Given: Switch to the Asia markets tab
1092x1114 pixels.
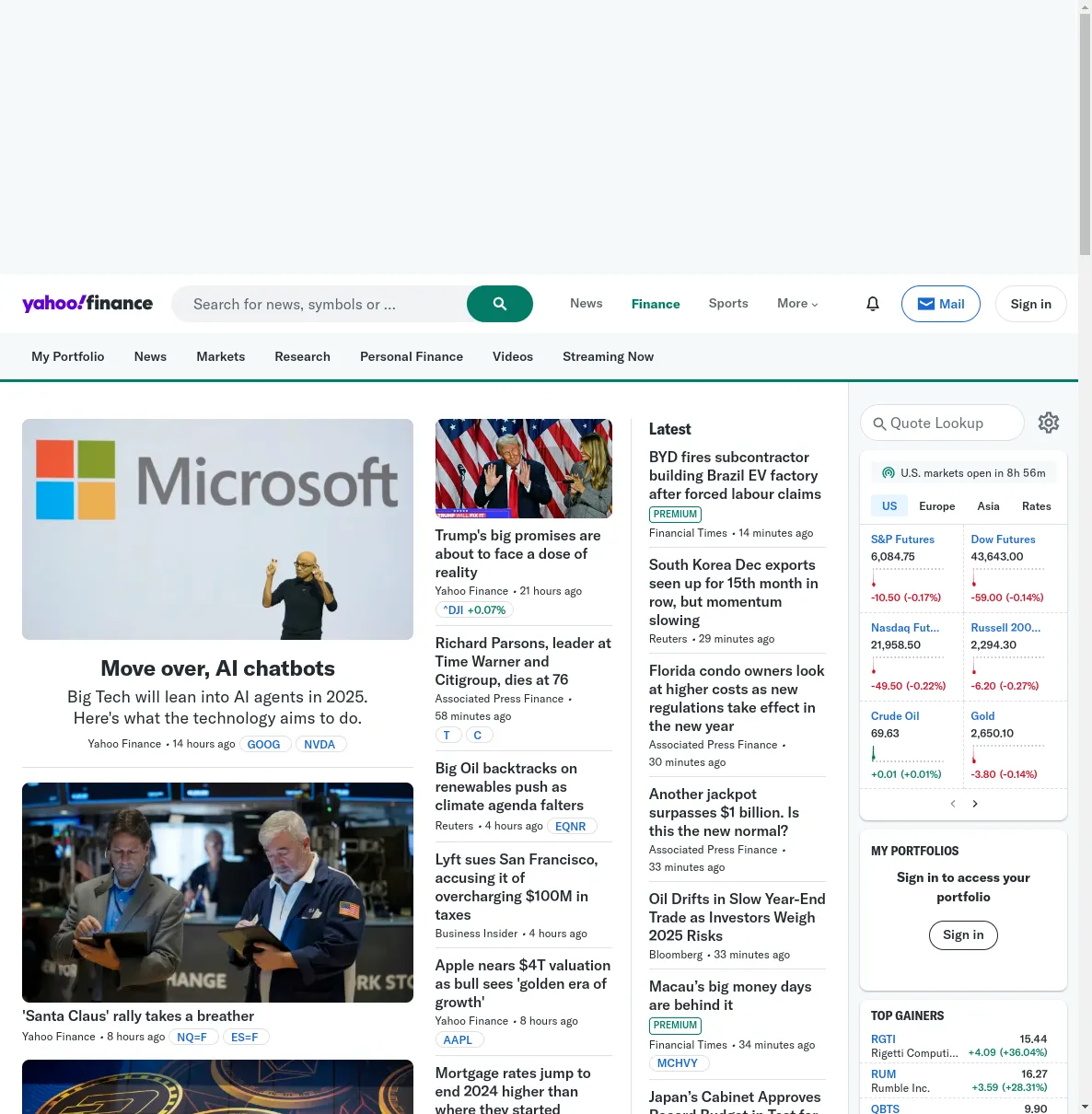Looking at the screenshot, I should click(988, 506).
